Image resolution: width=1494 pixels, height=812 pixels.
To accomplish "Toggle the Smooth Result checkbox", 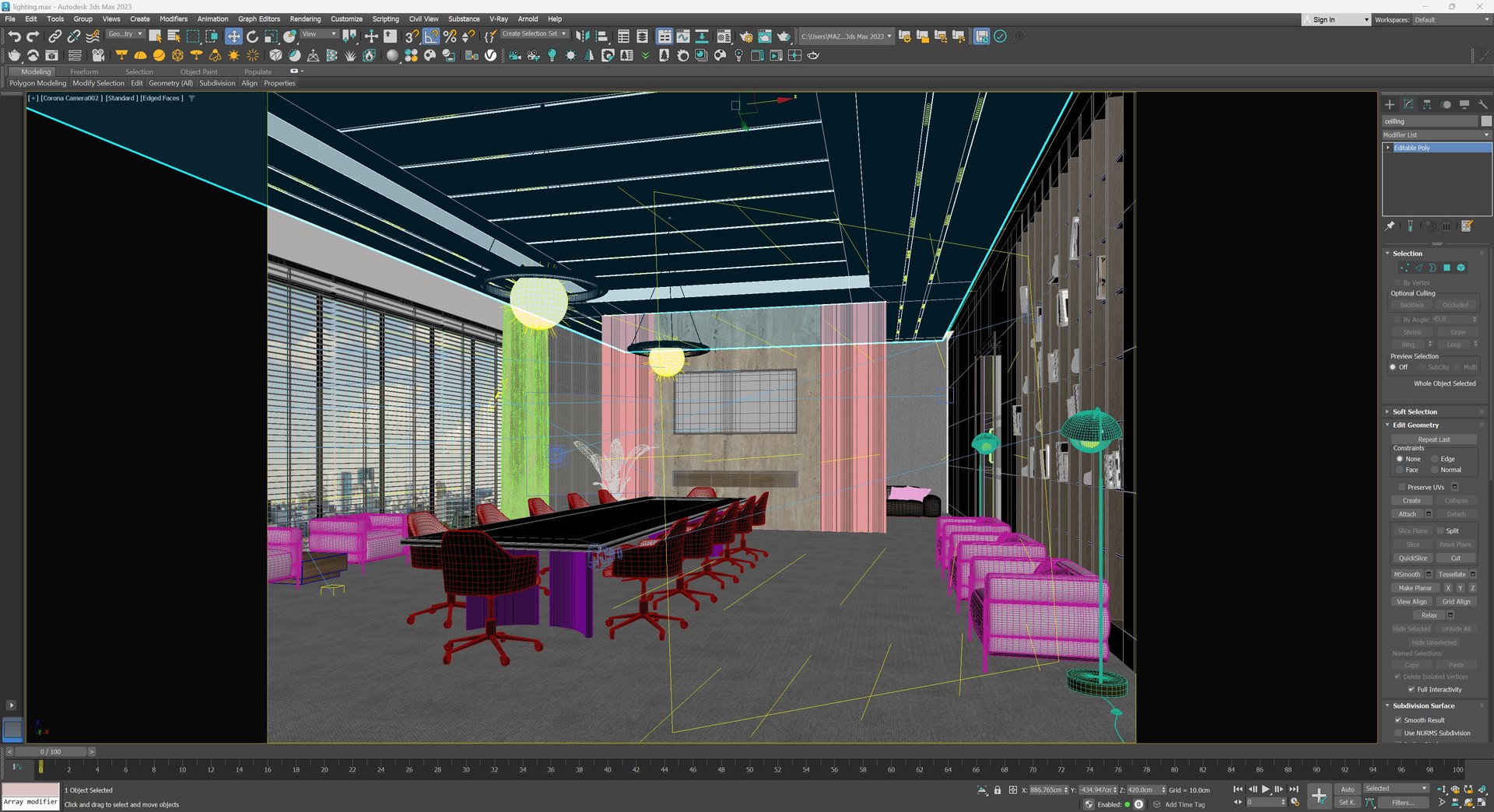I will (1398, 720).
